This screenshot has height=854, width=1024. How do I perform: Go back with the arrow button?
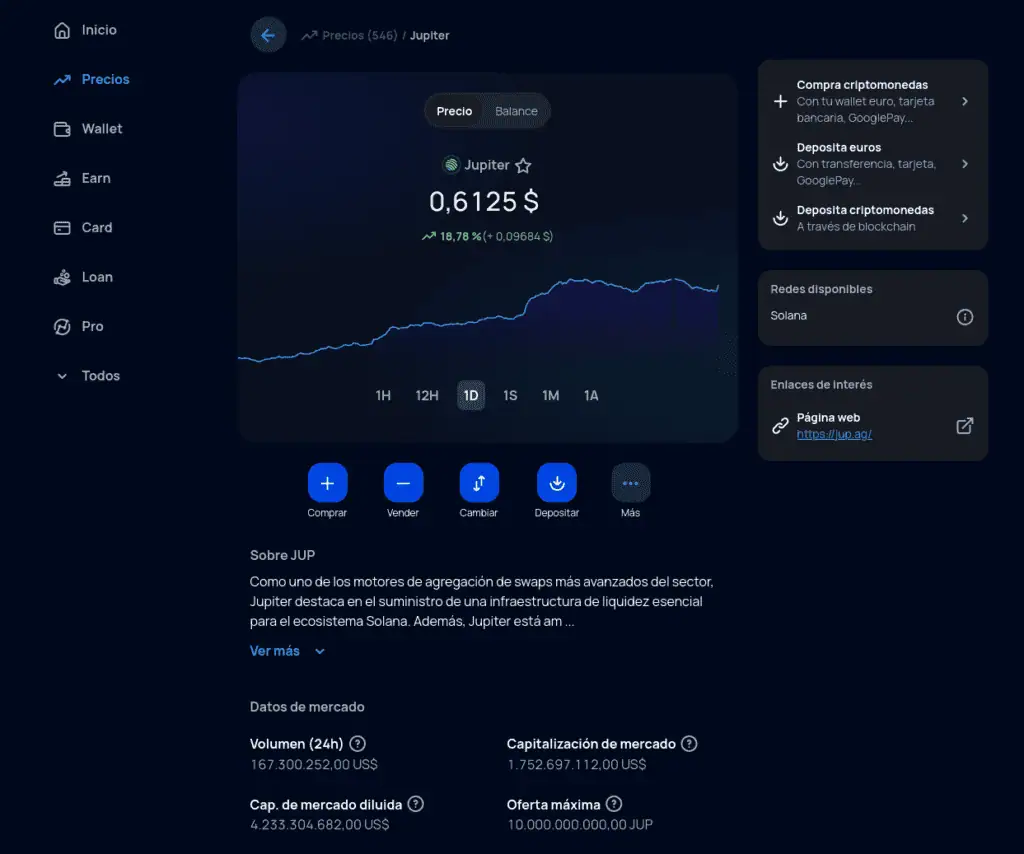pyautogui.click(x=268, y=35)
